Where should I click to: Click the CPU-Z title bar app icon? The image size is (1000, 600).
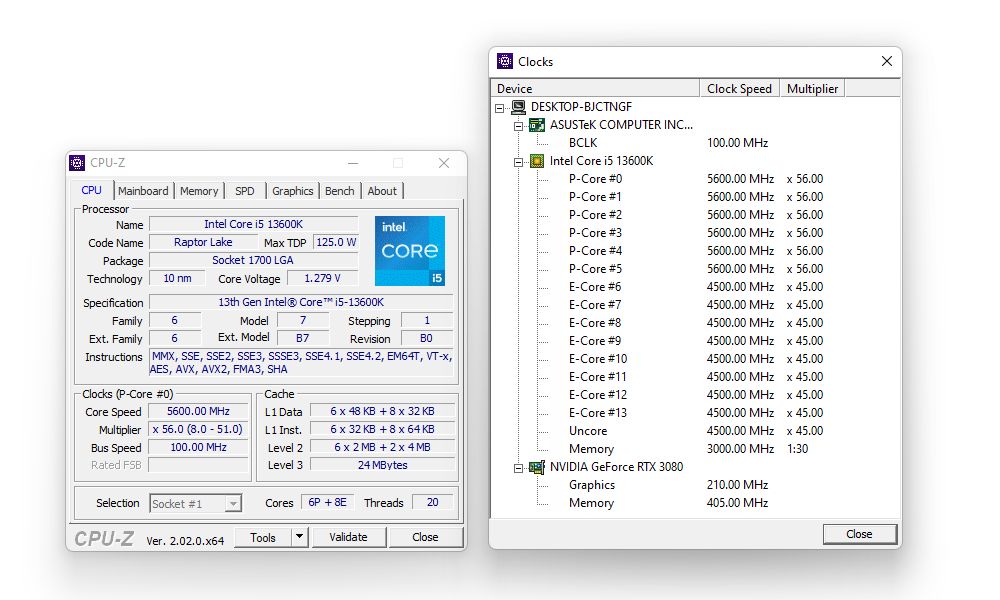[x=77, y=163]
